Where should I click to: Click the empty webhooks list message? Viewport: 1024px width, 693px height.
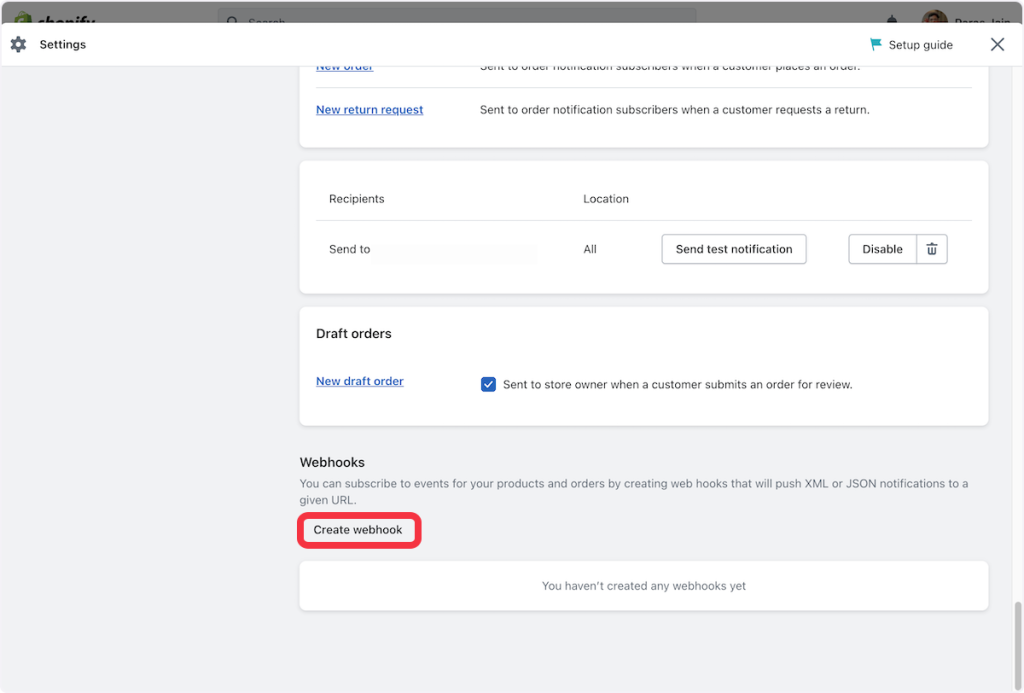pos(643,586)
